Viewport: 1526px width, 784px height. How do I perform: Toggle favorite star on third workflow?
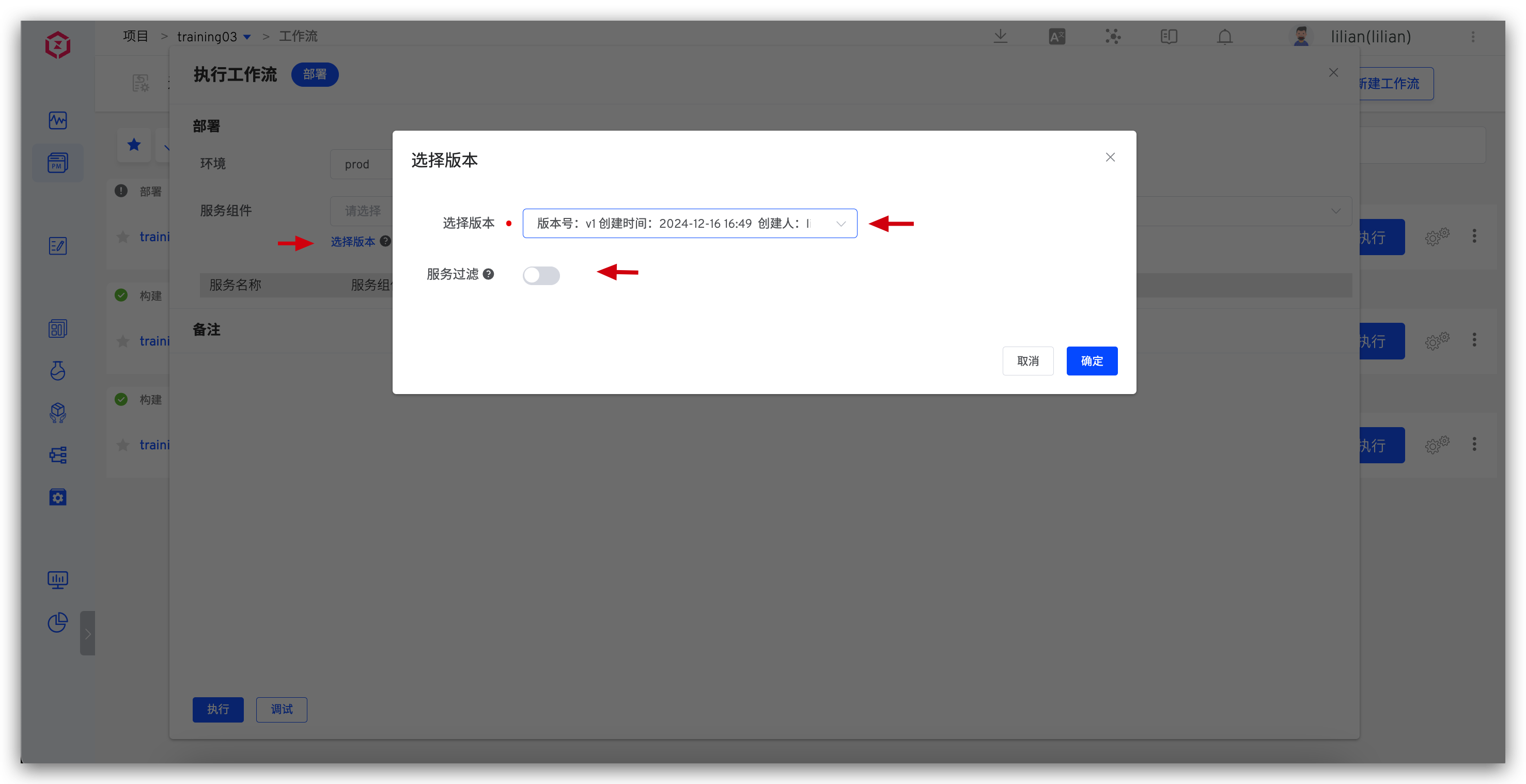click(122, 445)
